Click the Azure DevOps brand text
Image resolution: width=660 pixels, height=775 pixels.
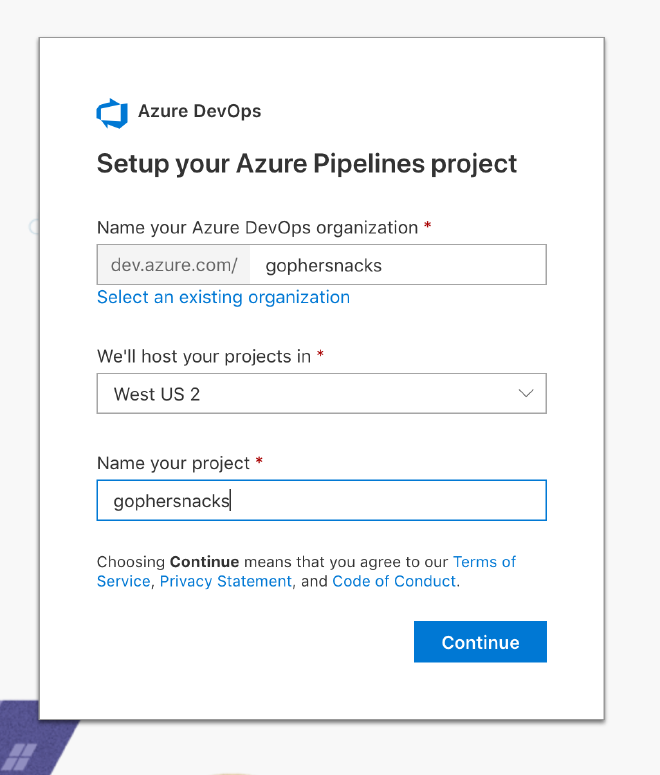(199, 111)
